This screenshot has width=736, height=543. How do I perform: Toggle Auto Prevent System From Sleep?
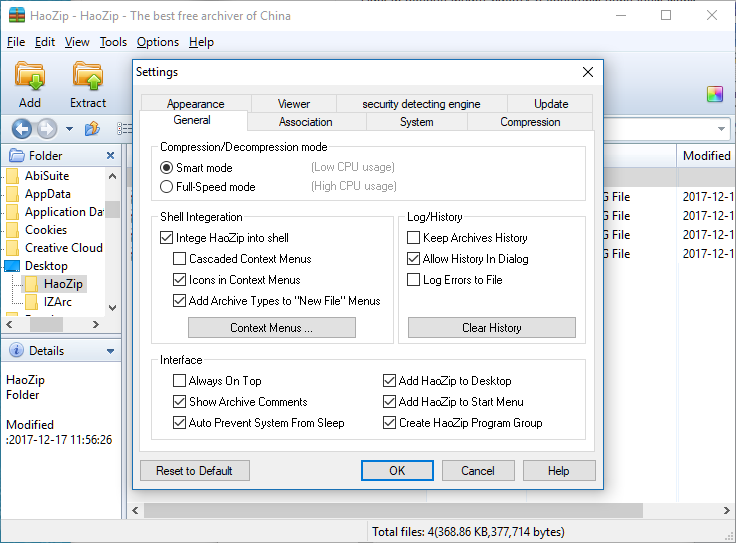click(x=179, y=423)
